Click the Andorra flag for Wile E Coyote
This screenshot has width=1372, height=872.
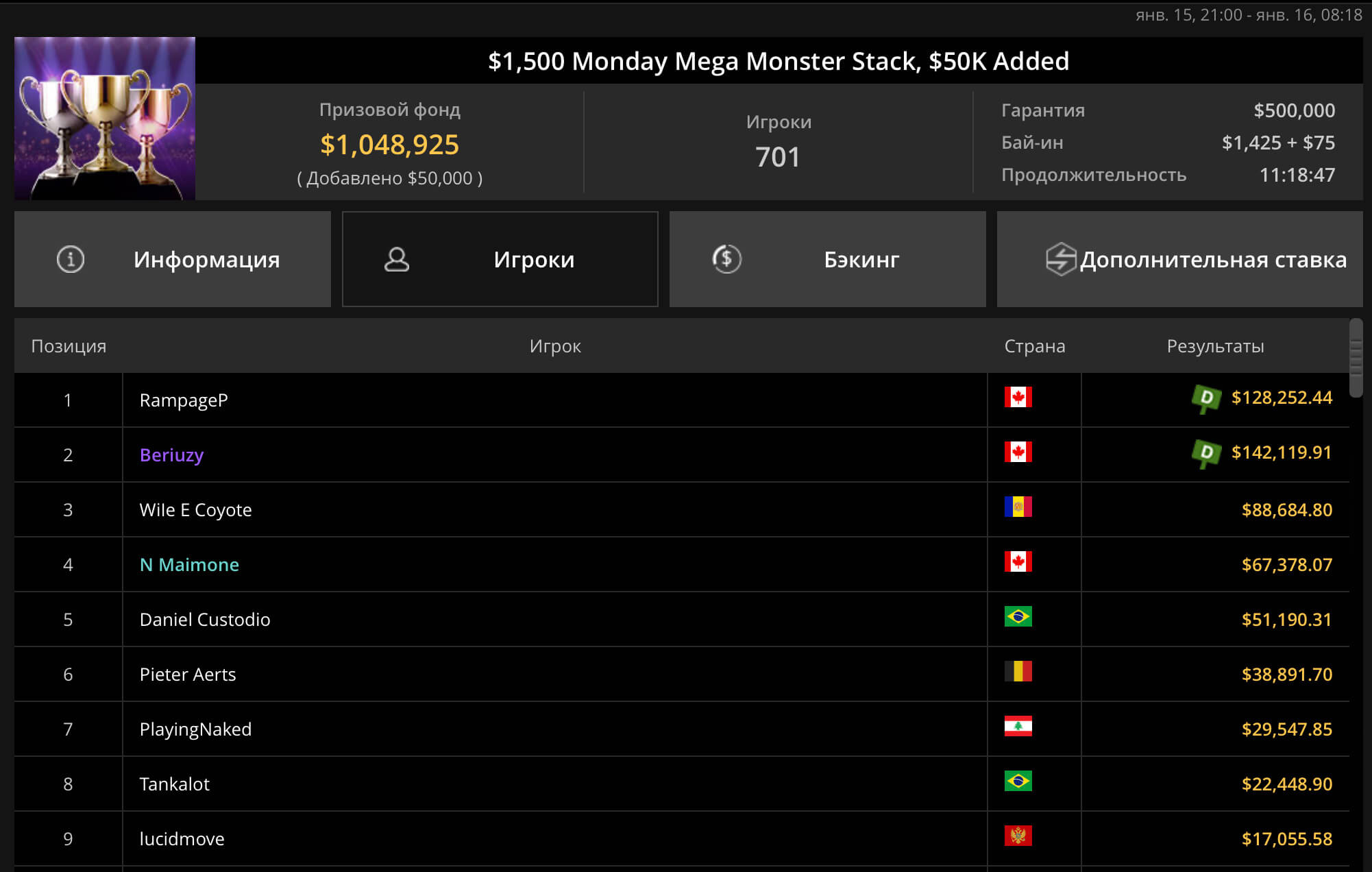[x=1018, y=507]
